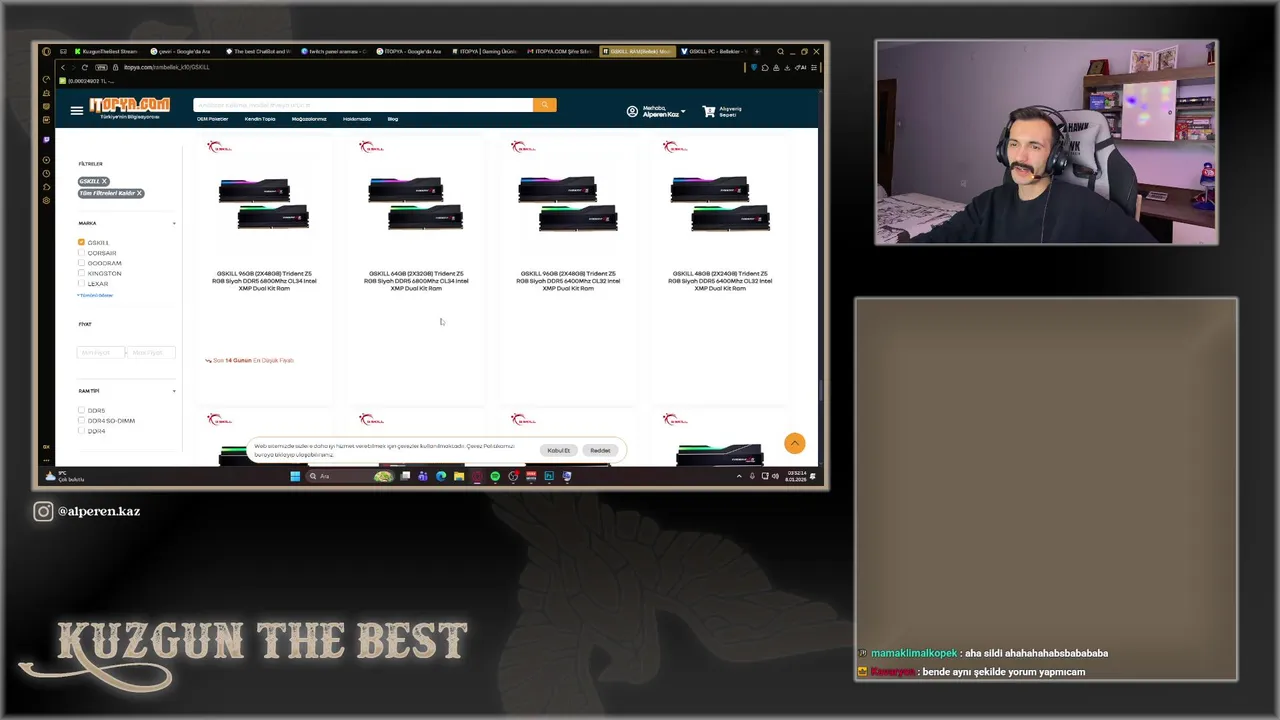Switch to The best ChatBot browser tab
This screenshot has width=1280, height=720.
tap(259, 51)
